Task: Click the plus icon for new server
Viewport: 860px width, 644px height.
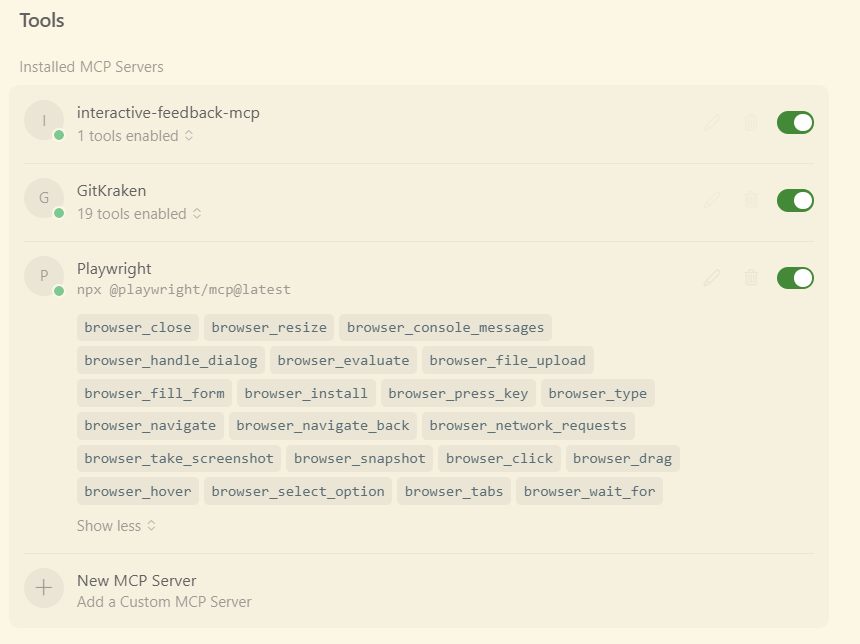Action: 44,588
